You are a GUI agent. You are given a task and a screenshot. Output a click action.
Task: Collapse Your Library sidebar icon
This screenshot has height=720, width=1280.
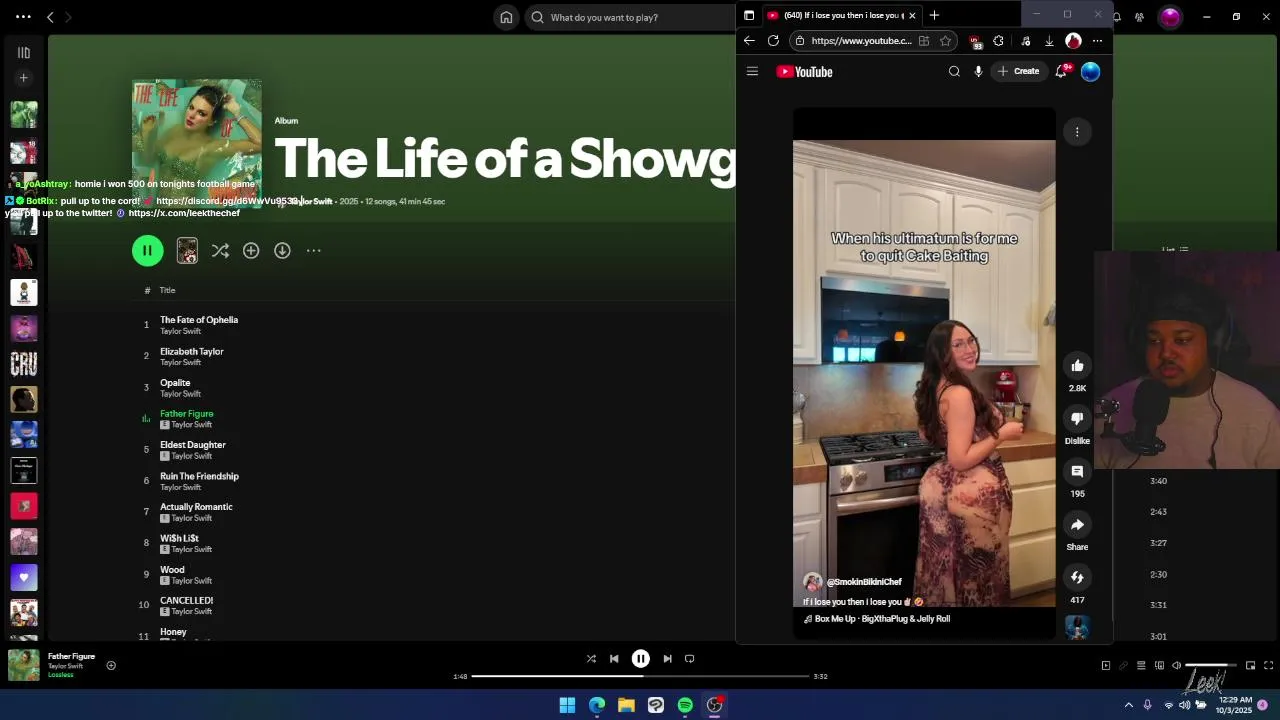24,52
